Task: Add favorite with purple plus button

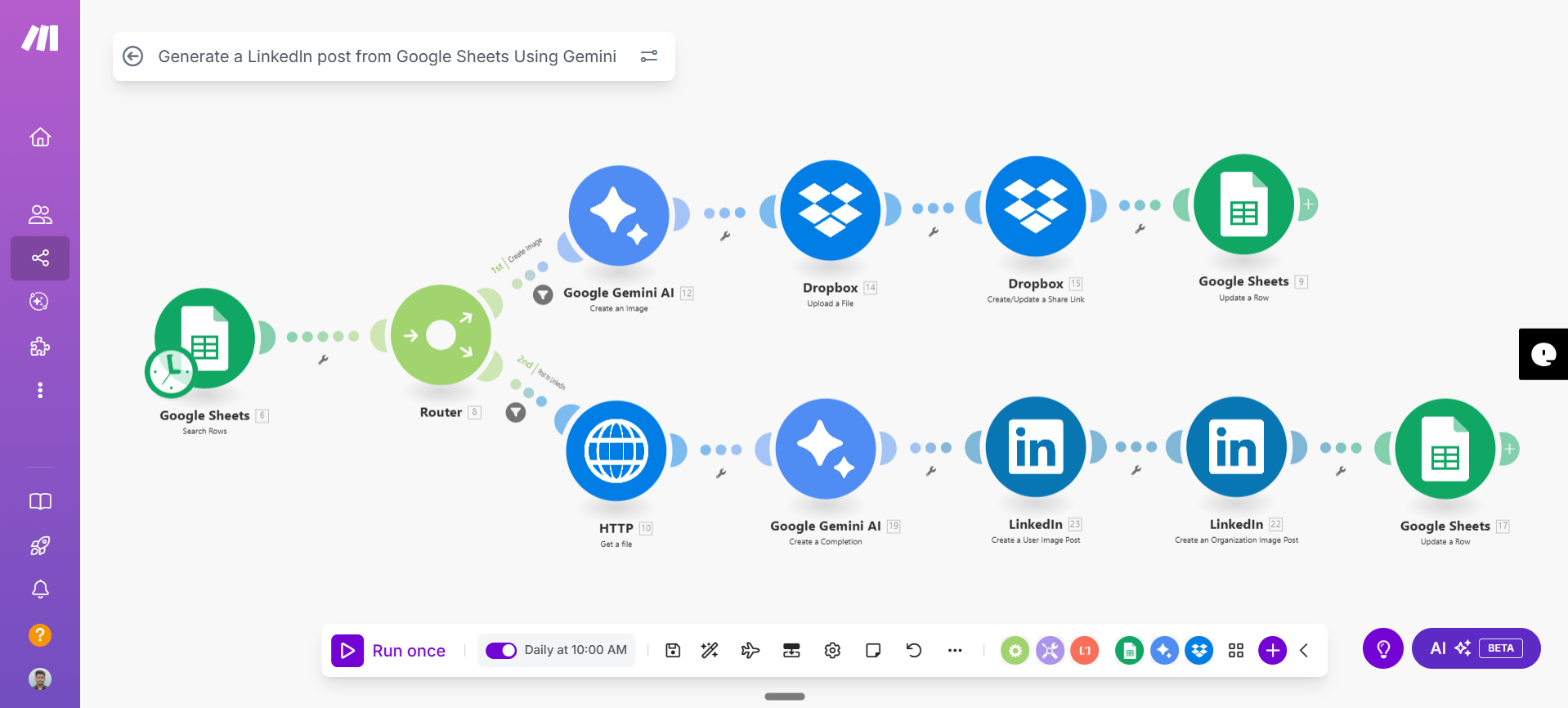Action: 1272,651
